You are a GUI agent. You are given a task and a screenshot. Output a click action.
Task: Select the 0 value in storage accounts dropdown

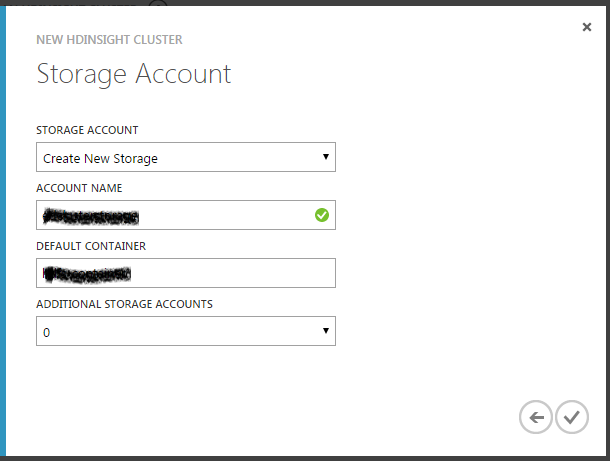pos(47,332)
